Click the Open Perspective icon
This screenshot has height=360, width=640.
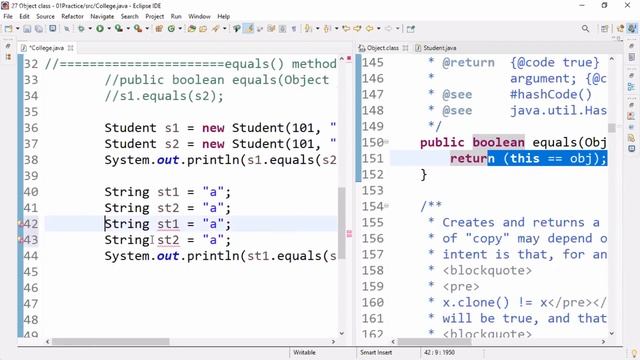604,29
